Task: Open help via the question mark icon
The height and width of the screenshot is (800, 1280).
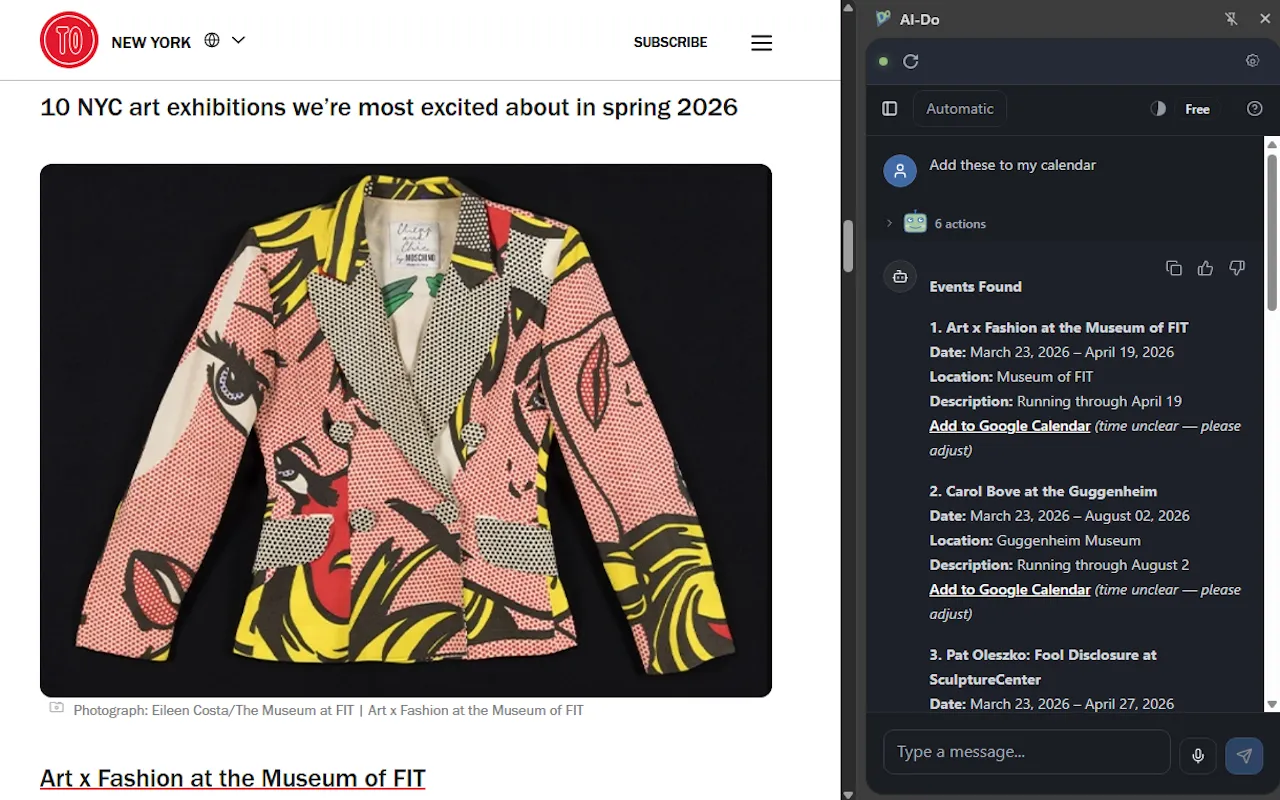Action: coord(1254,108)
